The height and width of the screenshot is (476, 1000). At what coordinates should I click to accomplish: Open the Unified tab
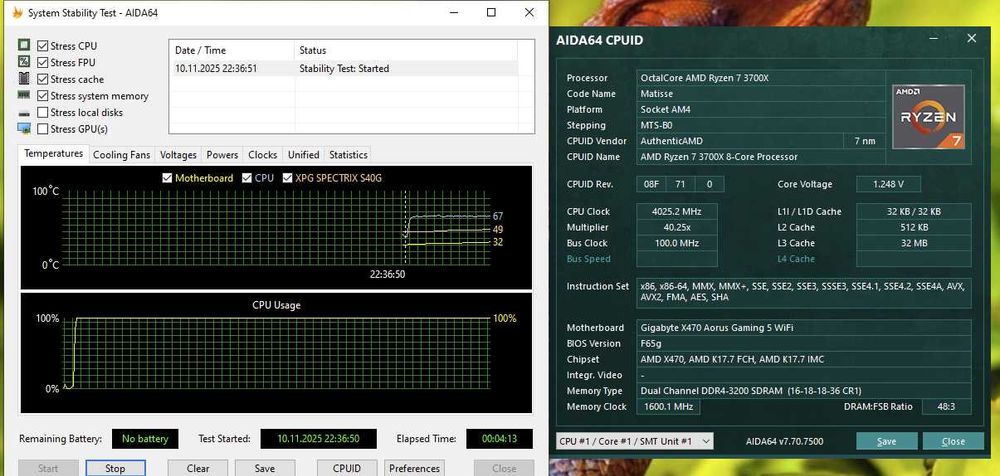coord(304,154)
